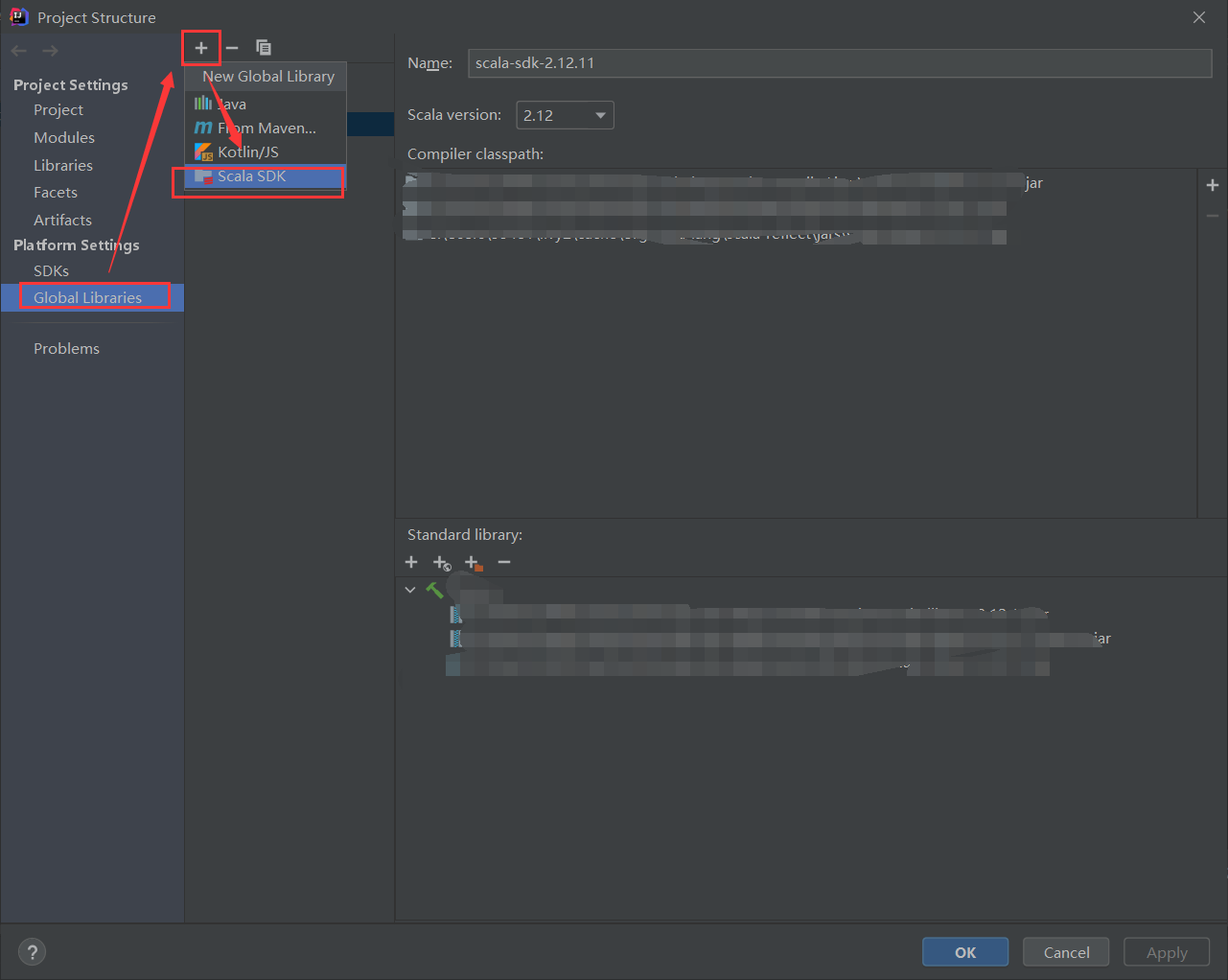The width and height of the screenshot is (1228, 980).
Task: Select Global Libraries in the sidebar
Action: point(92,297)
